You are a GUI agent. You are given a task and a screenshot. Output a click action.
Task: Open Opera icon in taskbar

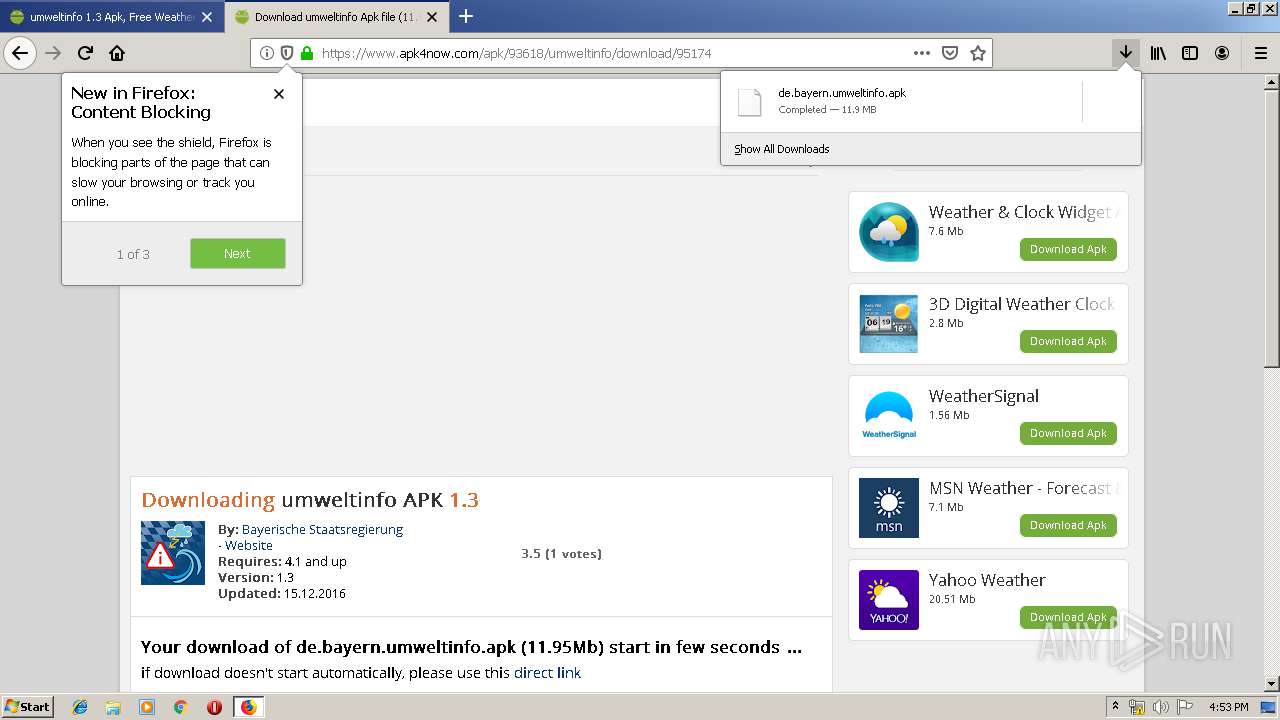pos(214,707)
